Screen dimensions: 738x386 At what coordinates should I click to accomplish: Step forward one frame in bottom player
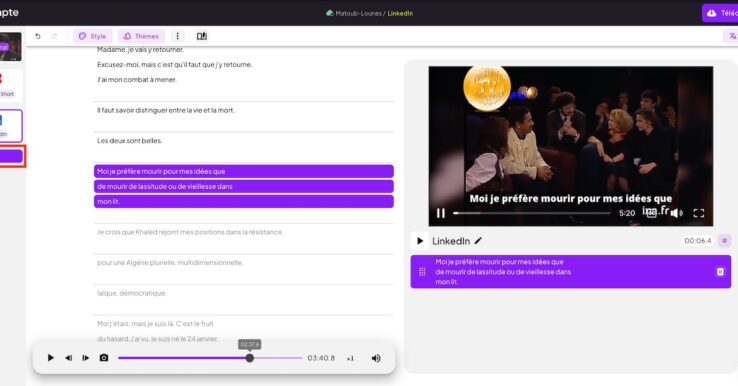pyautogui.click(x=86, y=358)
